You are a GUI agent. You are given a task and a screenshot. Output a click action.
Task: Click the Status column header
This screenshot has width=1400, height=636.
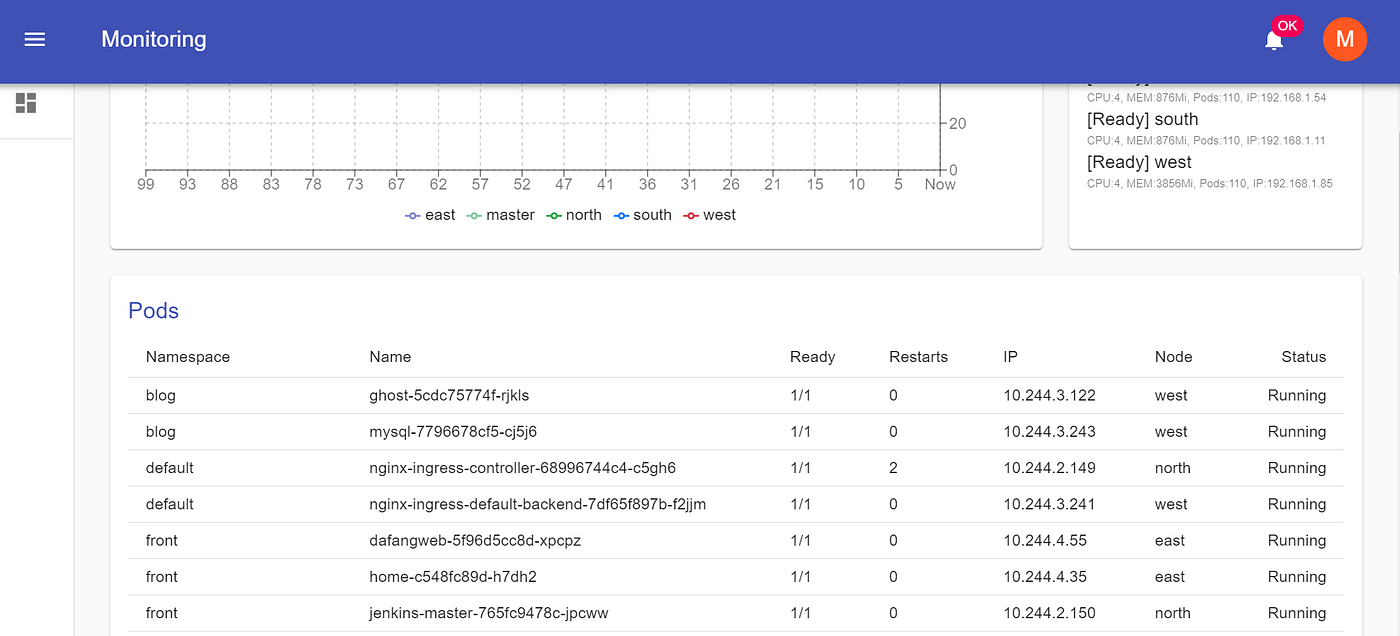coord(1304,357)
